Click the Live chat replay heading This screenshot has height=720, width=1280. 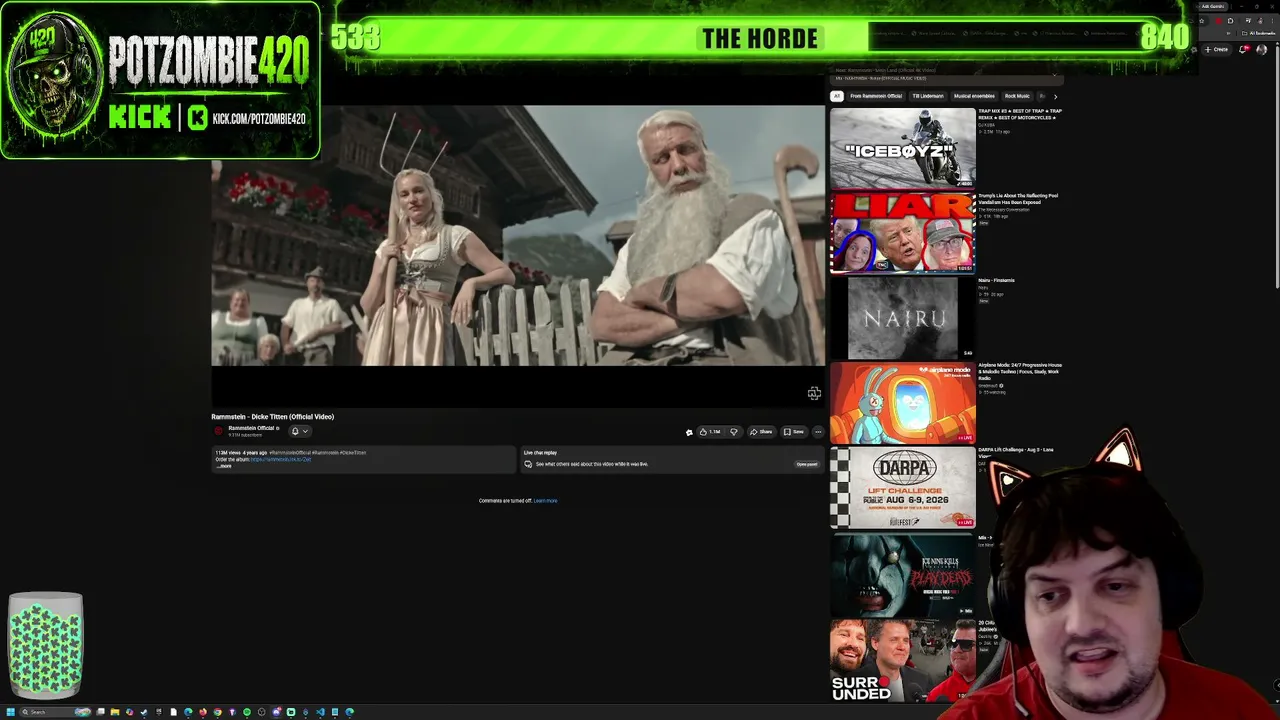pyautogui.click(x=540, y=453)
